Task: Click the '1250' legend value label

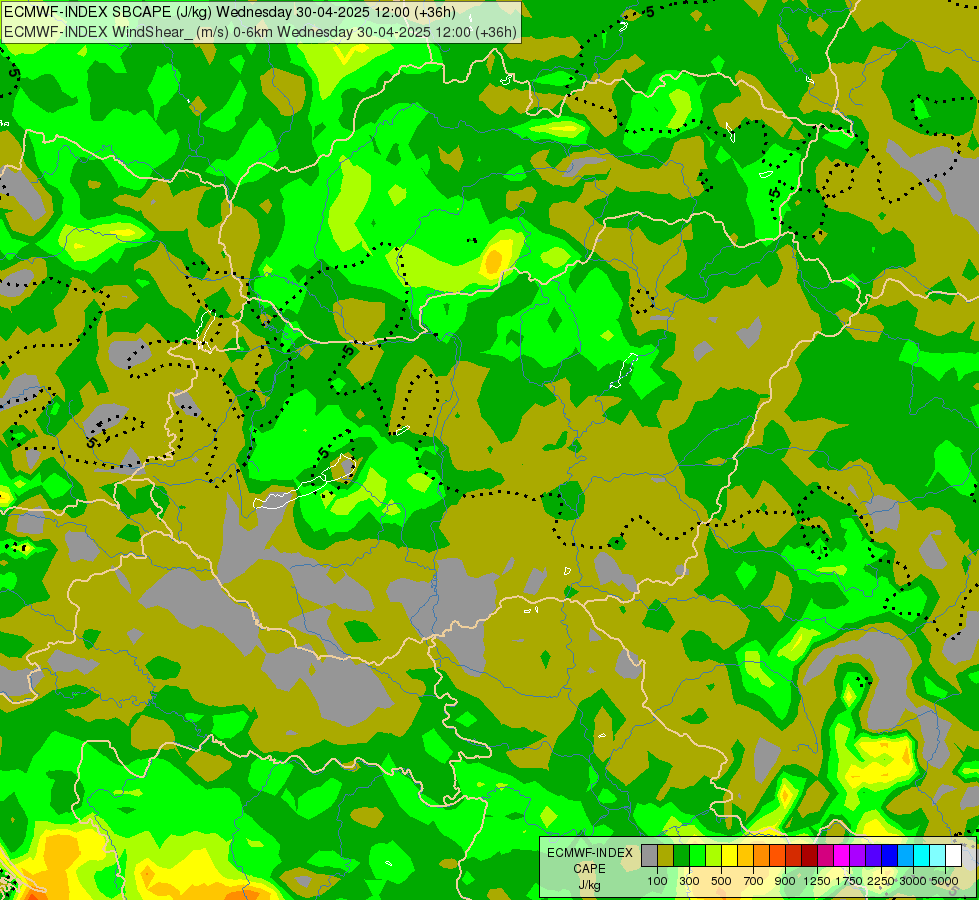Action: tap(817, 881)
